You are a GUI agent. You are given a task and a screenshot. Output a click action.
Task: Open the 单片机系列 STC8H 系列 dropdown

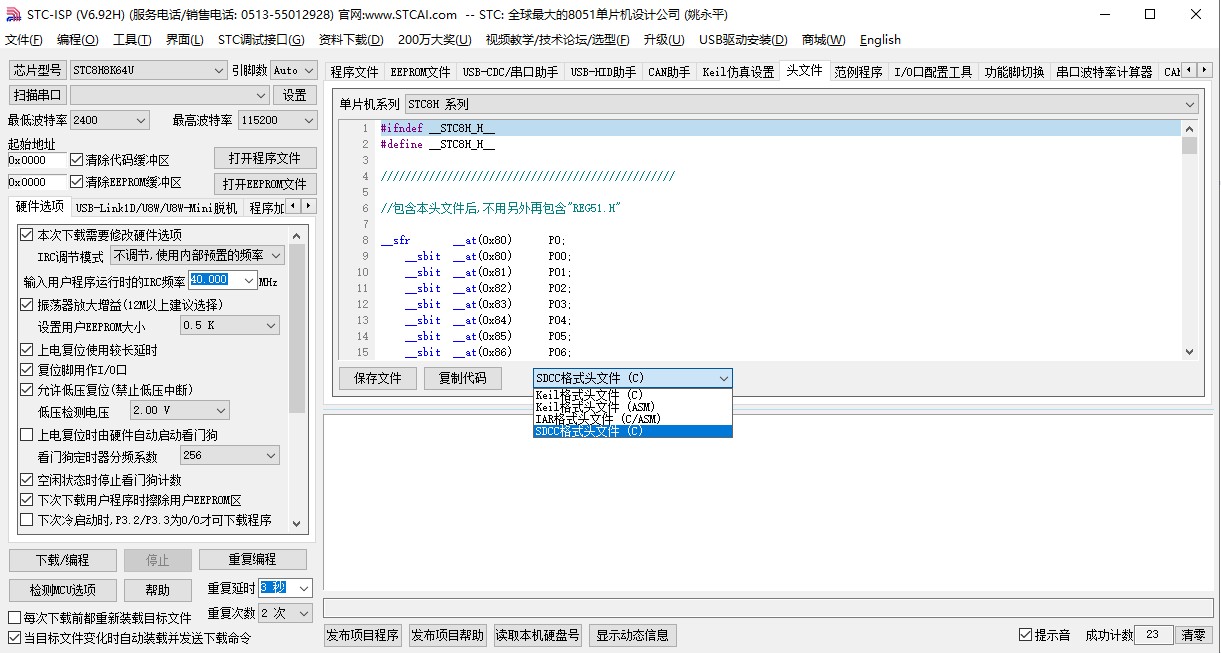(801, 104)
